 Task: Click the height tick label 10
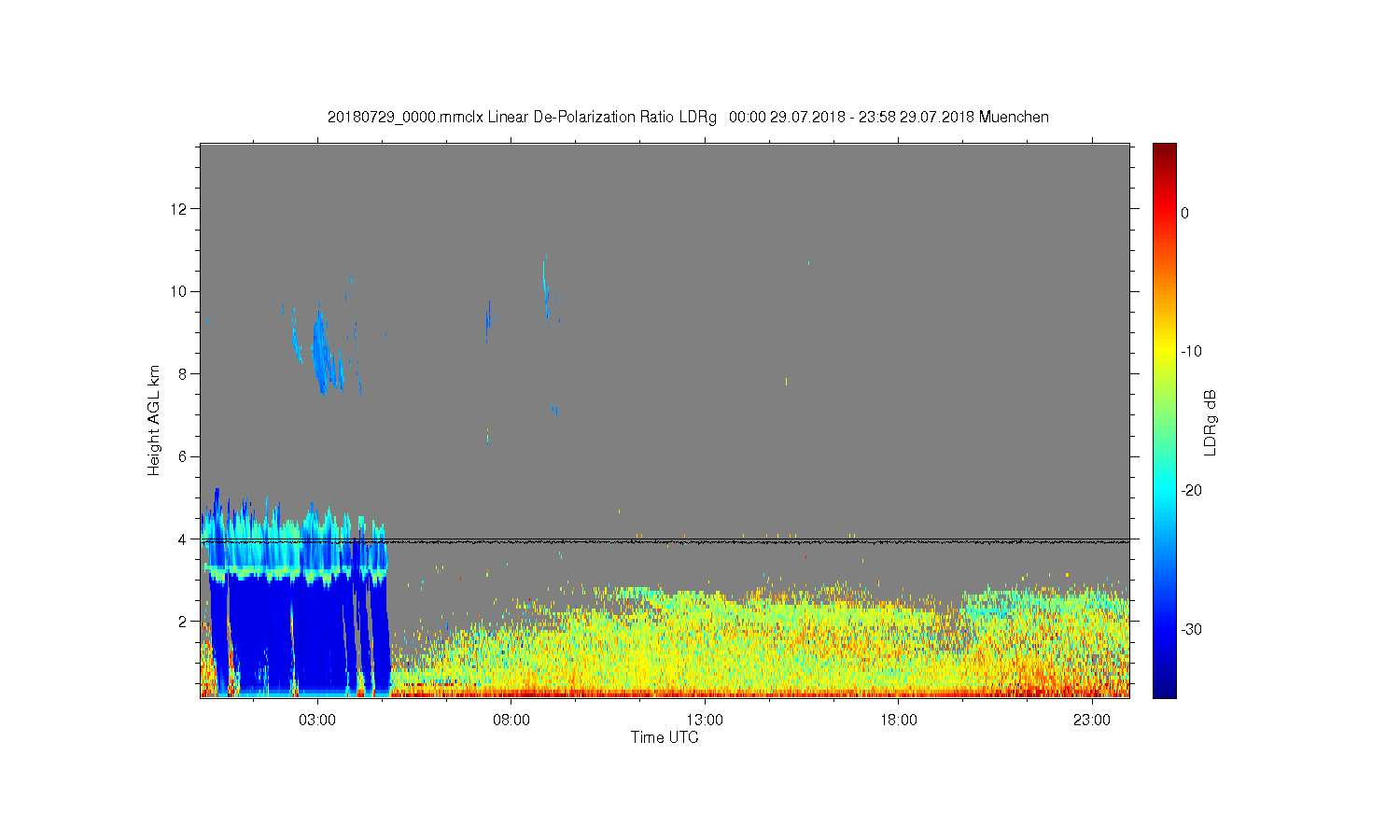pos(178,291)
